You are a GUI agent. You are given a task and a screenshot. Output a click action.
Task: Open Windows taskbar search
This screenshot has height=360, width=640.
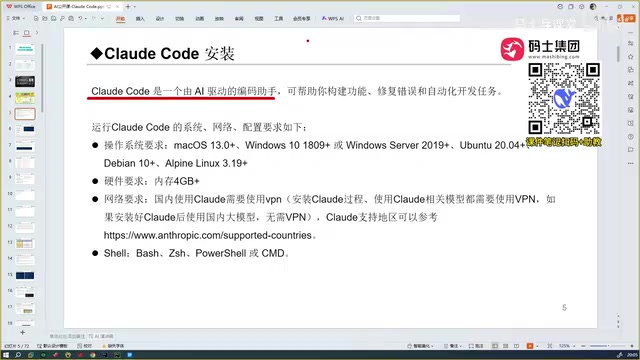[18, 355]
